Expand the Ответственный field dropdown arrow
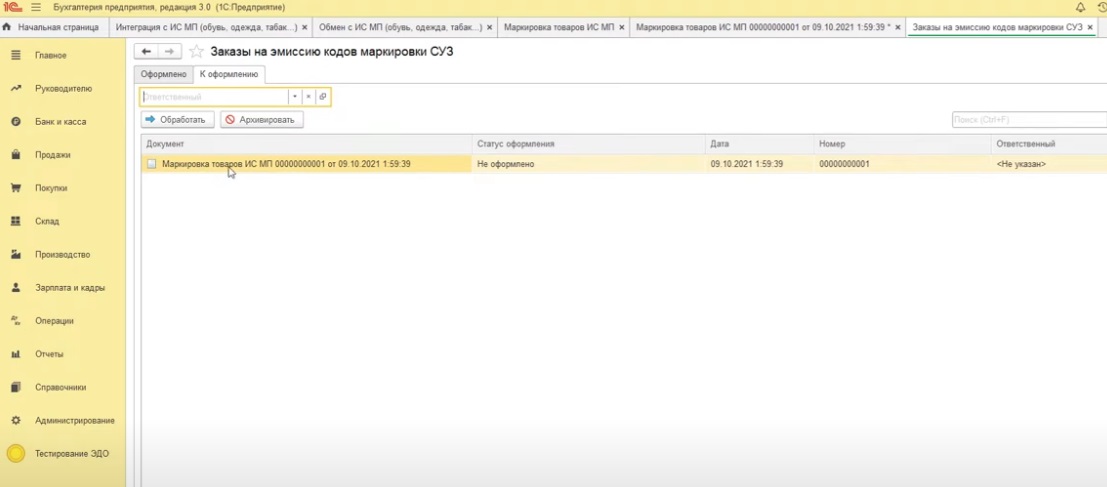 tap(295, 97)
